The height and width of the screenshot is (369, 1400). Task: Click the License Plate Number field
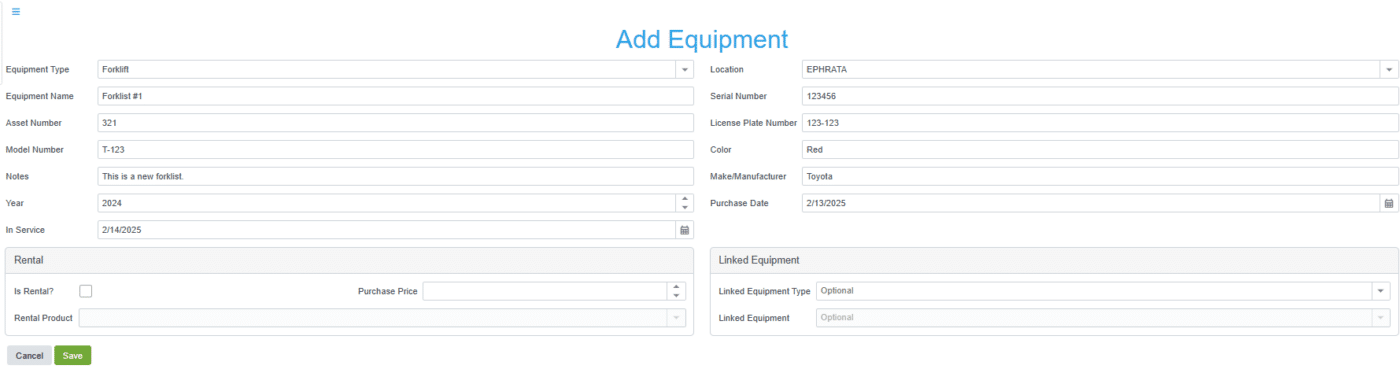click(x=1099, y=123)
